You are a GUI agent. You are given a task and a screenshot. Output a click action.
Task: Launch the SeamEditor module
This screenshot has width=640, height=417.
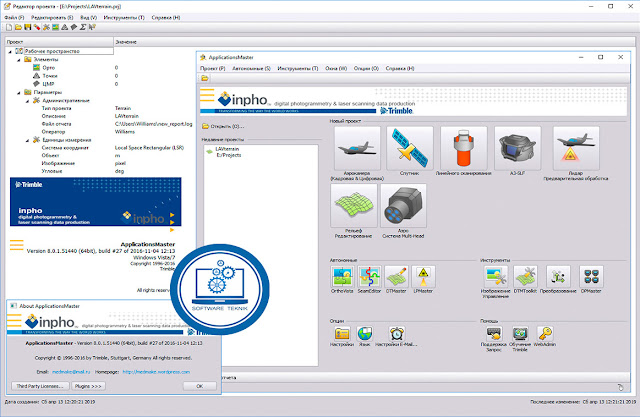pyautogui.click(x=369, y=276)
